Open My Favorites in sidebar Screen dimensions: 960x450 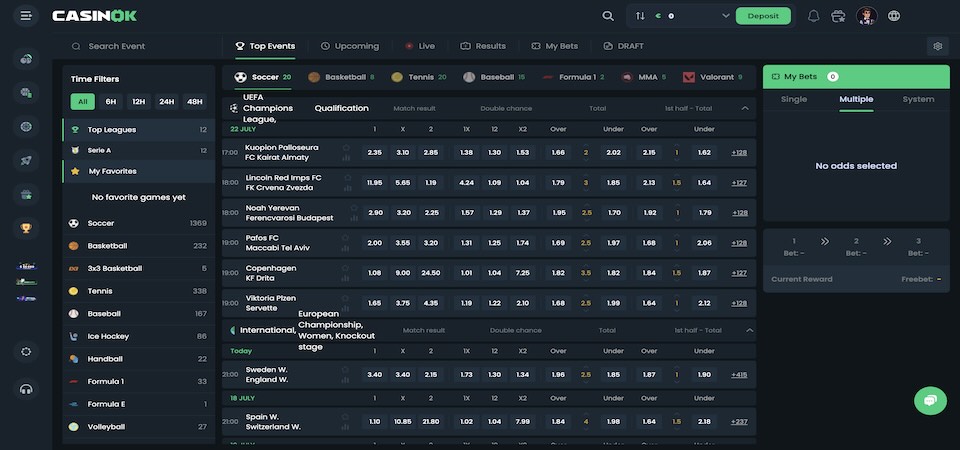coord(139,171)
